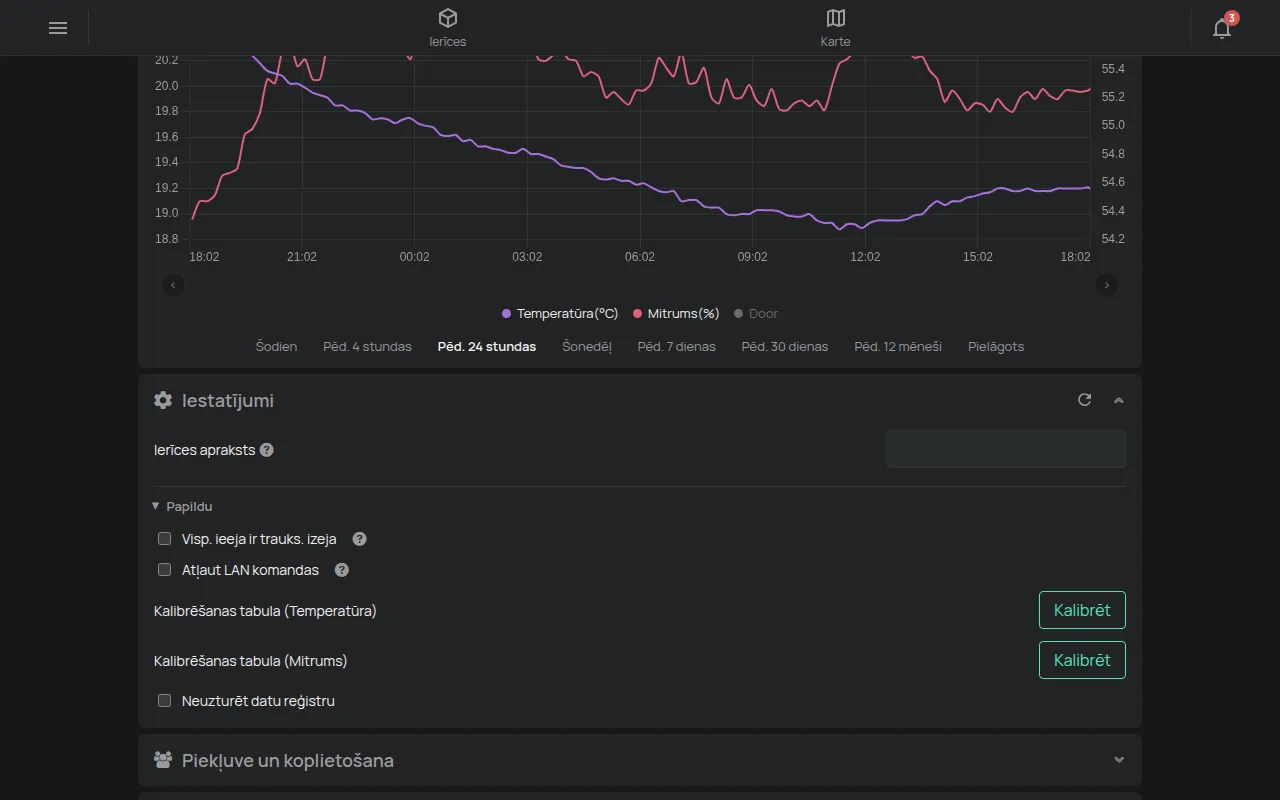
Task: Click the Piekļuve un koplietošana users icon
Action: tap(163, 760)
